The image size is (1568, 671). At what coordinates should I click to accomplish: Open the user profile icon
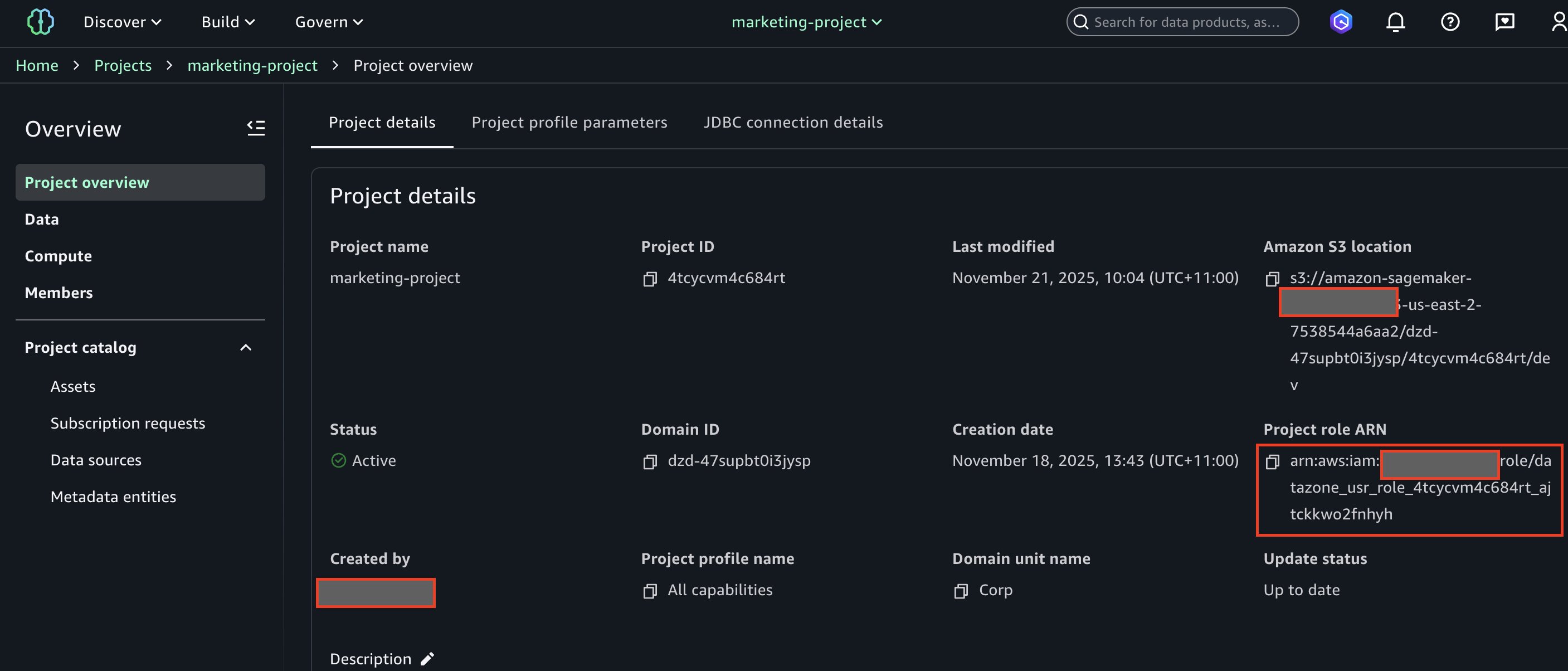1559,21
